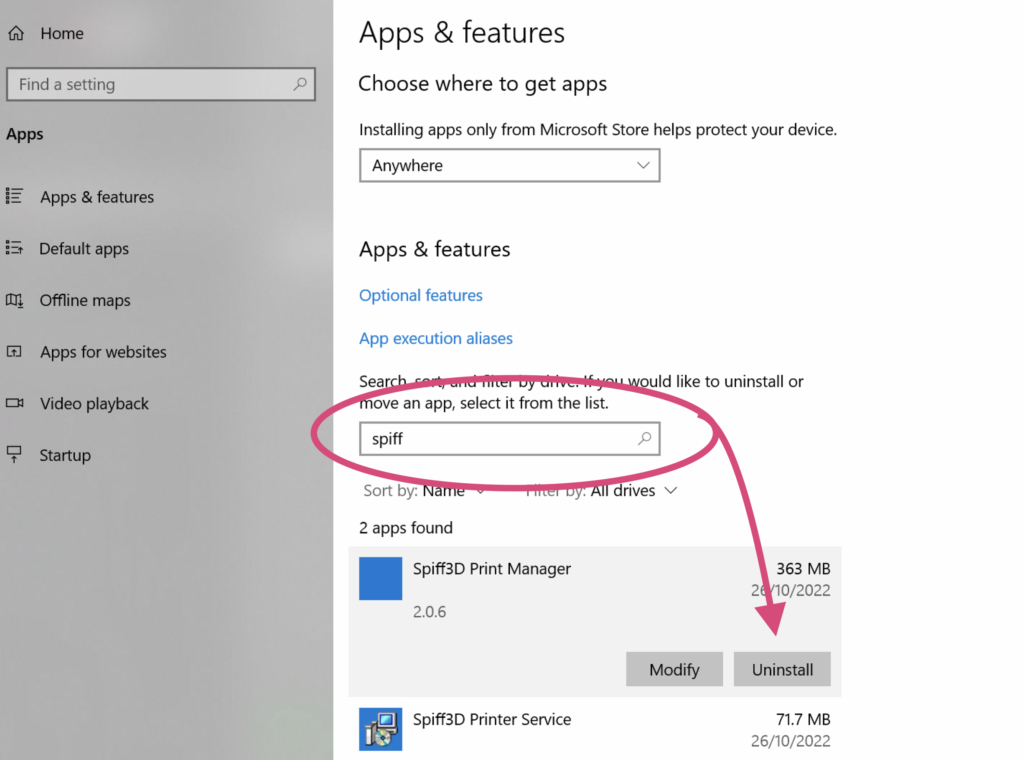Open the App execution aliases link
Screen dimensions: 1024x760
436,338
